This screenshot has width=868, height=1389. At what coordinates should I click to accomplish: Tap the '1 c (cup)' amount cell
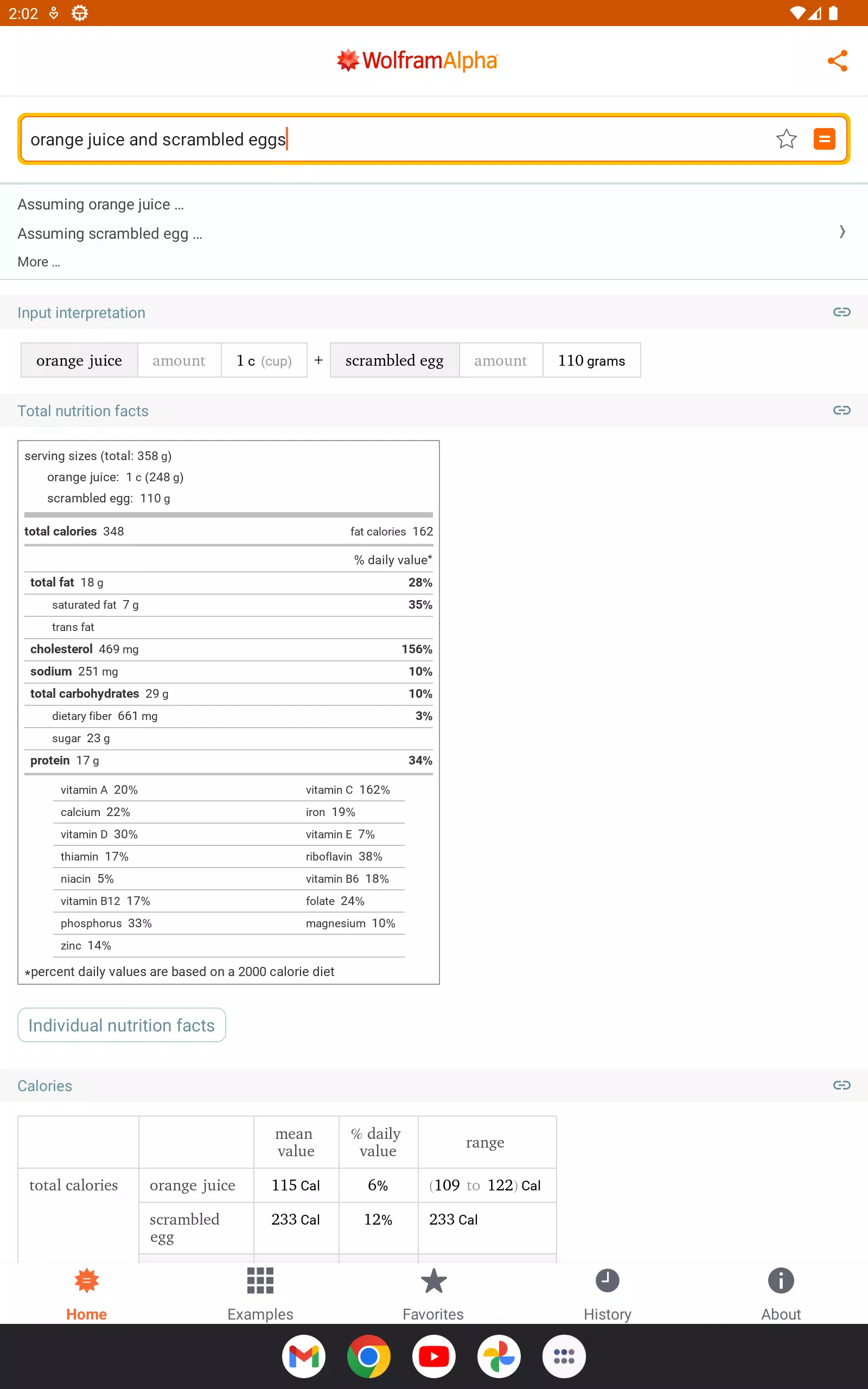click(264, 360)
